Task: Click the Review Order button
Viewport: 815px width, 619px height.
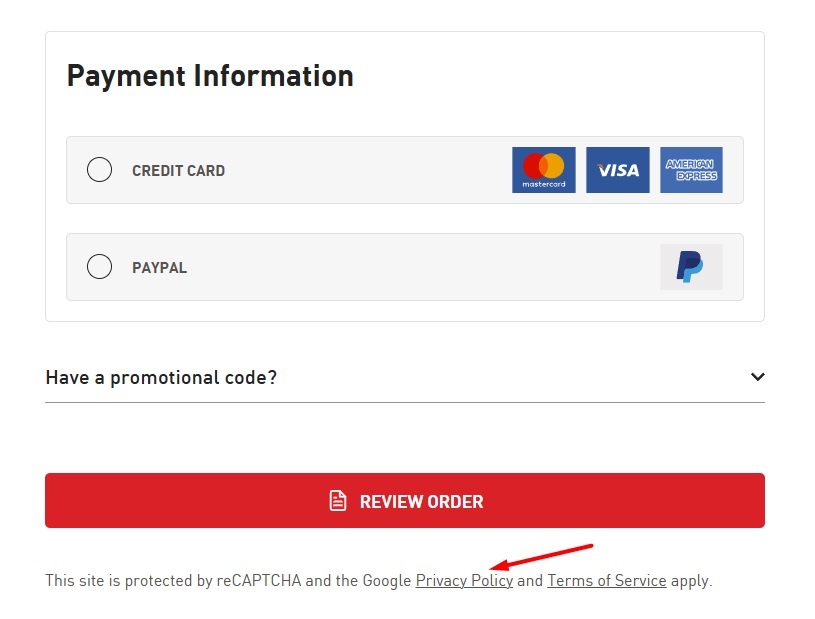Action: point(405,501)
